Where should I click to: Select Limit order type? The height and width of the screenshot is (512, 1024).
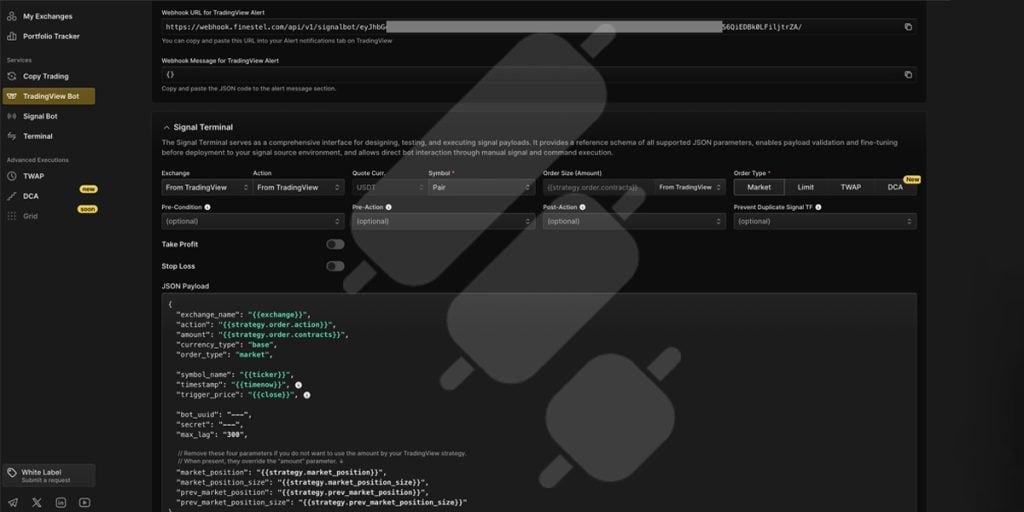click(x=805, y=187)
